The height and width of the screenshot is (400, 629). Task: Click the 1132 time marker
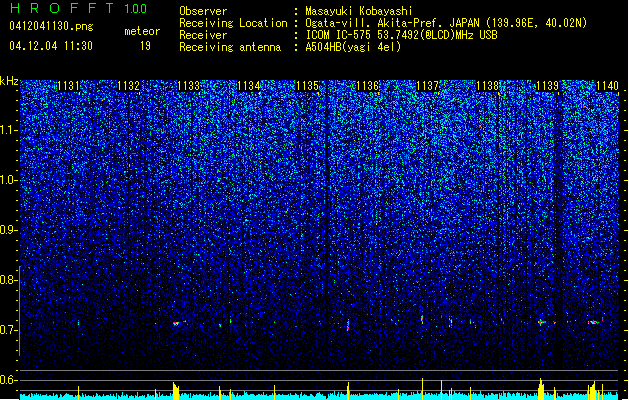pyautogui.click(x=128, y=86)
